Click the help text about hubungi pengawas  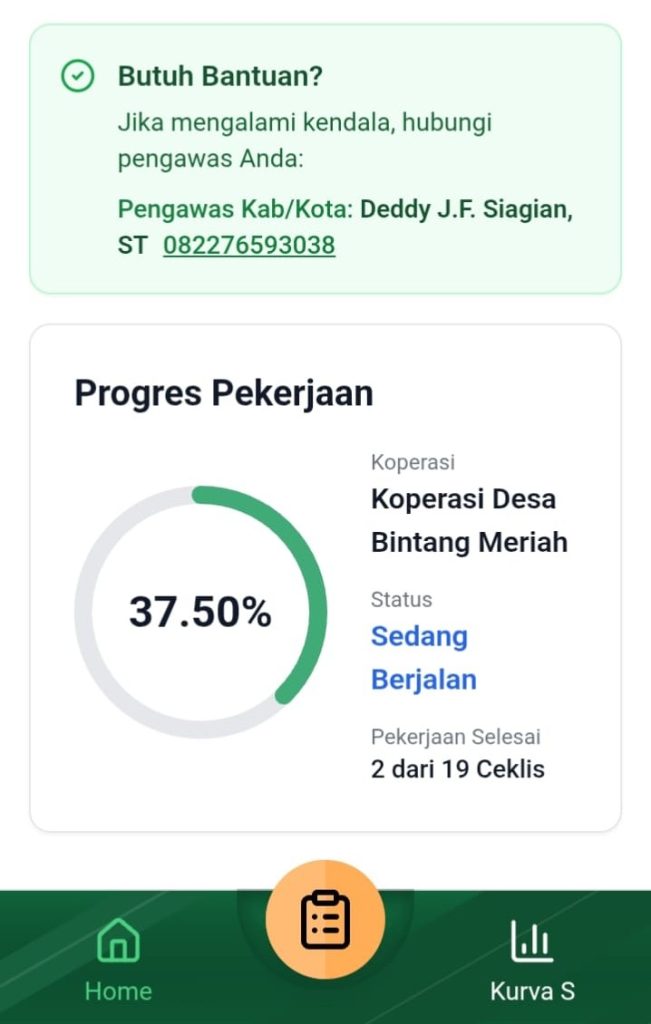point(305,141)
